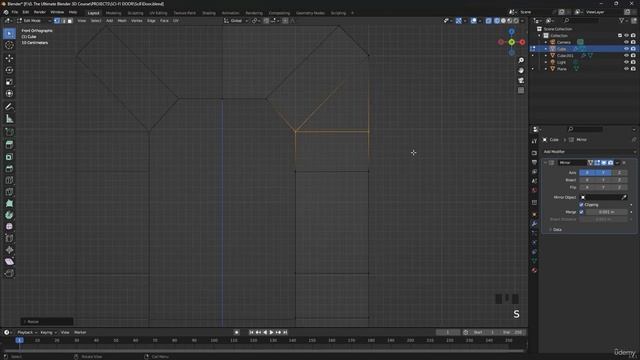
Task: Open the File menu
Action: coord(15,12)
